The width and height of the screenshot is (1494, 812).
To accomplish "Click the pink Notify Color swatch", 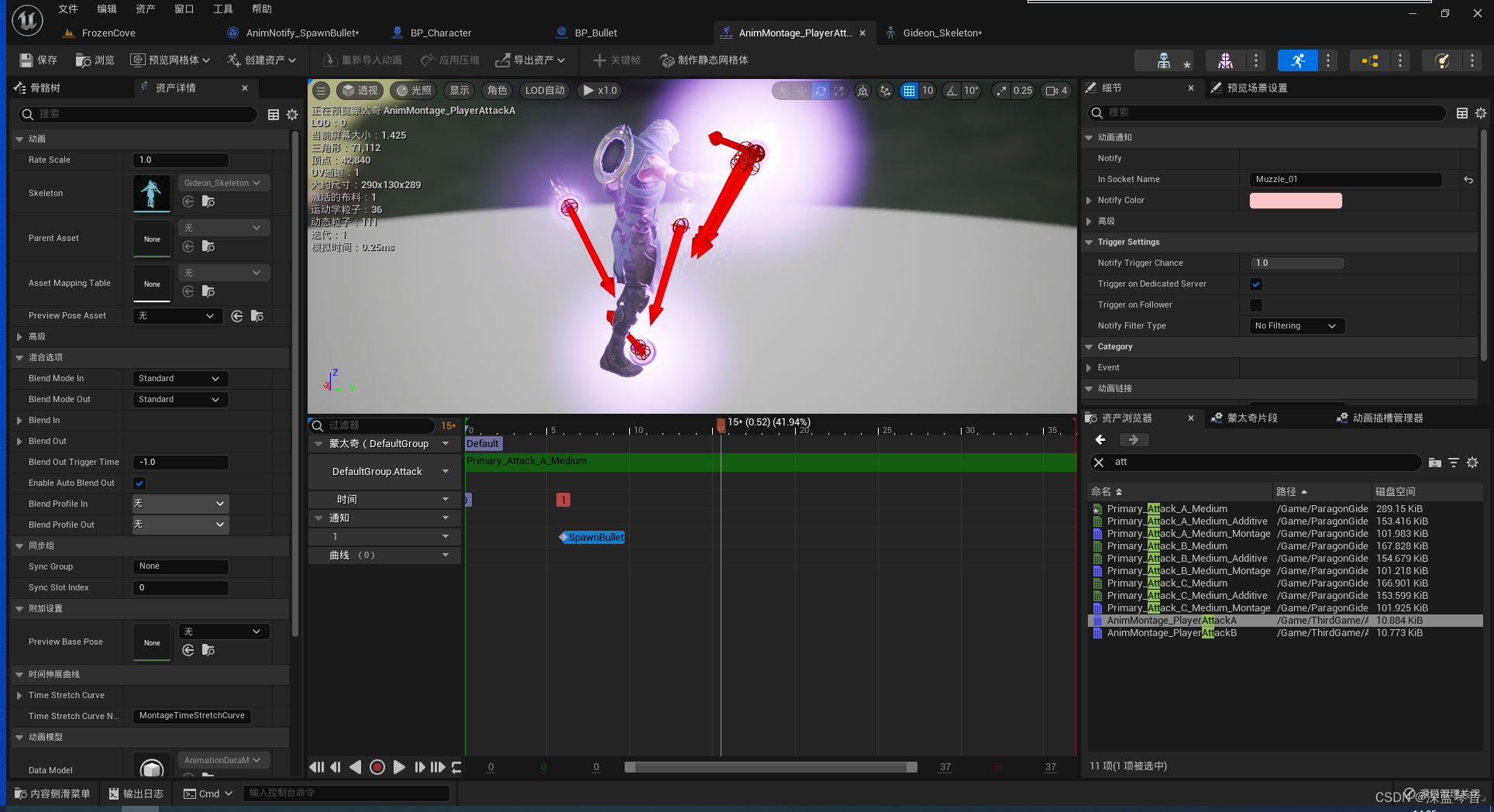I will pos(1296,201).
